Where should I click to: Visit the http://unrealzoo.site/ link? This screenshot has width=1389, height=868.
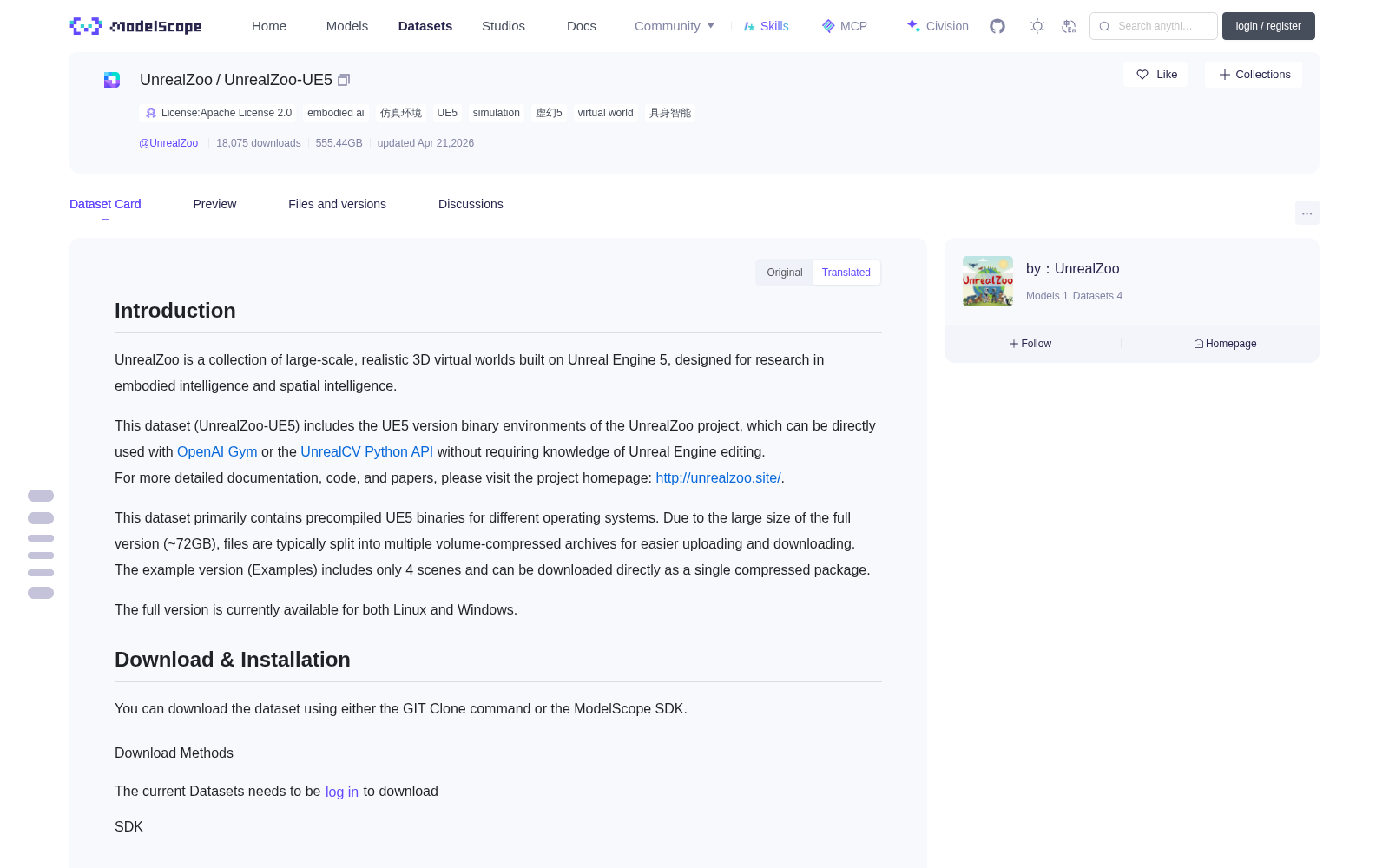(x=718, y=478)
